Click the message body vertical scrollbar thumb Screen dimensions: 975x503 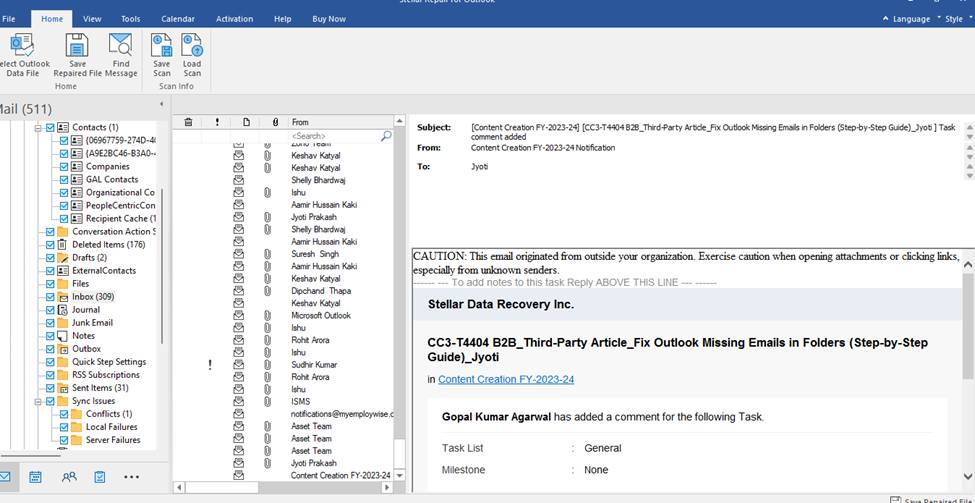coord(968,324)
